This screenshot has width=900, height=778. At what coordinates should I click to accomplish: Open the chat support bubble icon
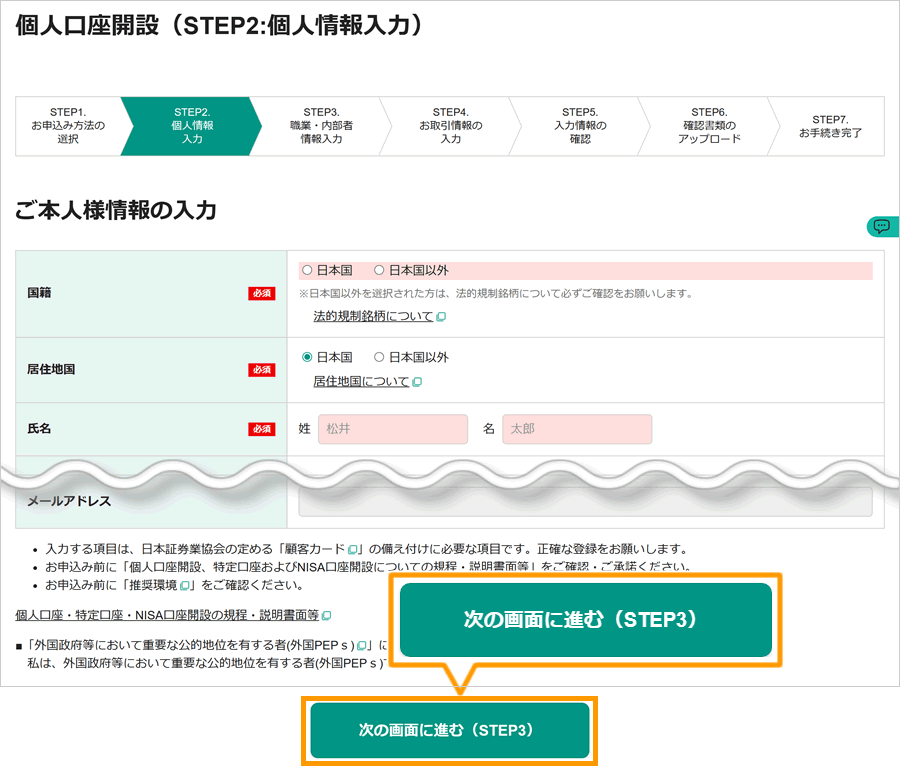tap(881, 226)
